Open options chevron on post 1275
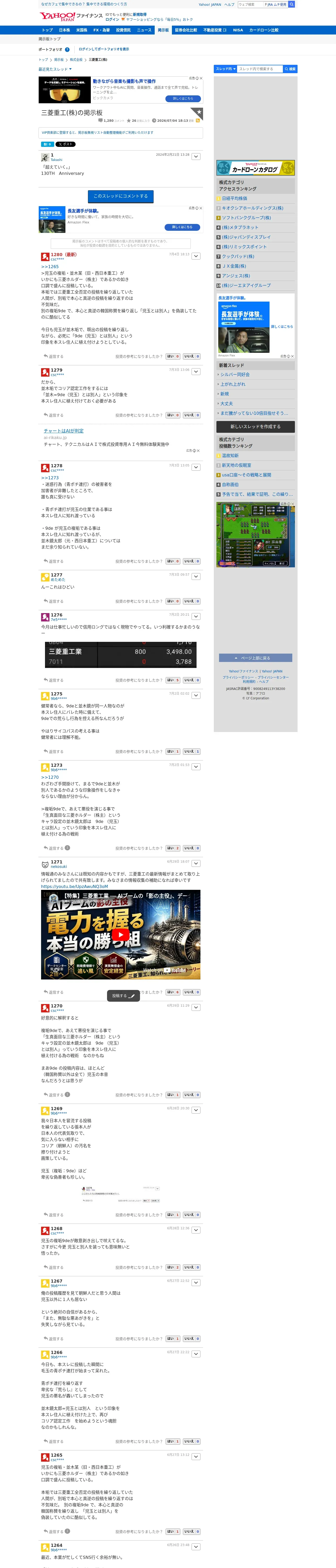 (196, 695)
